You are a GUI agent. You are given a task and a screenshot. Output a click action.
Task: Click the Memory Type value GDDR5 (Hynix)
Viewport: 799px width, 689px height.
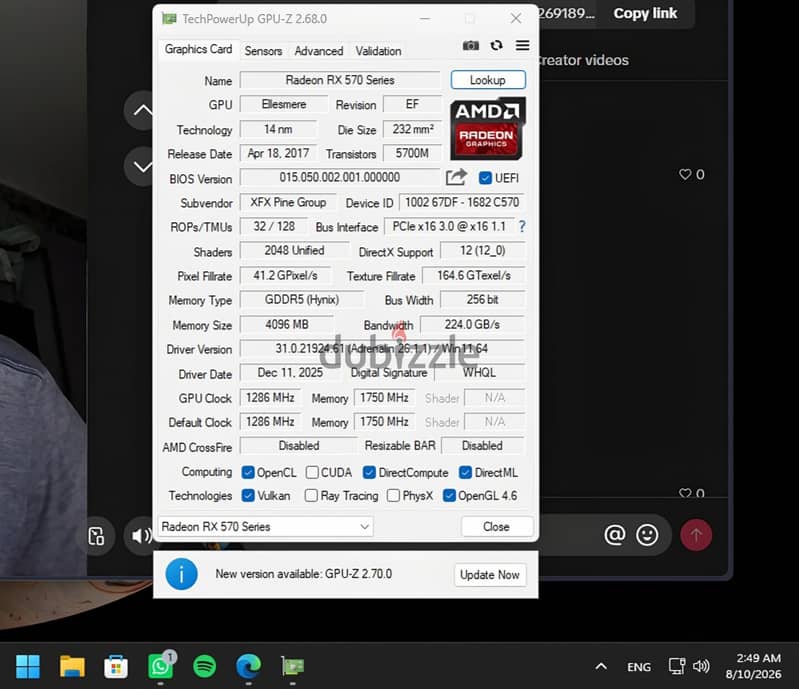pos(302,300)
